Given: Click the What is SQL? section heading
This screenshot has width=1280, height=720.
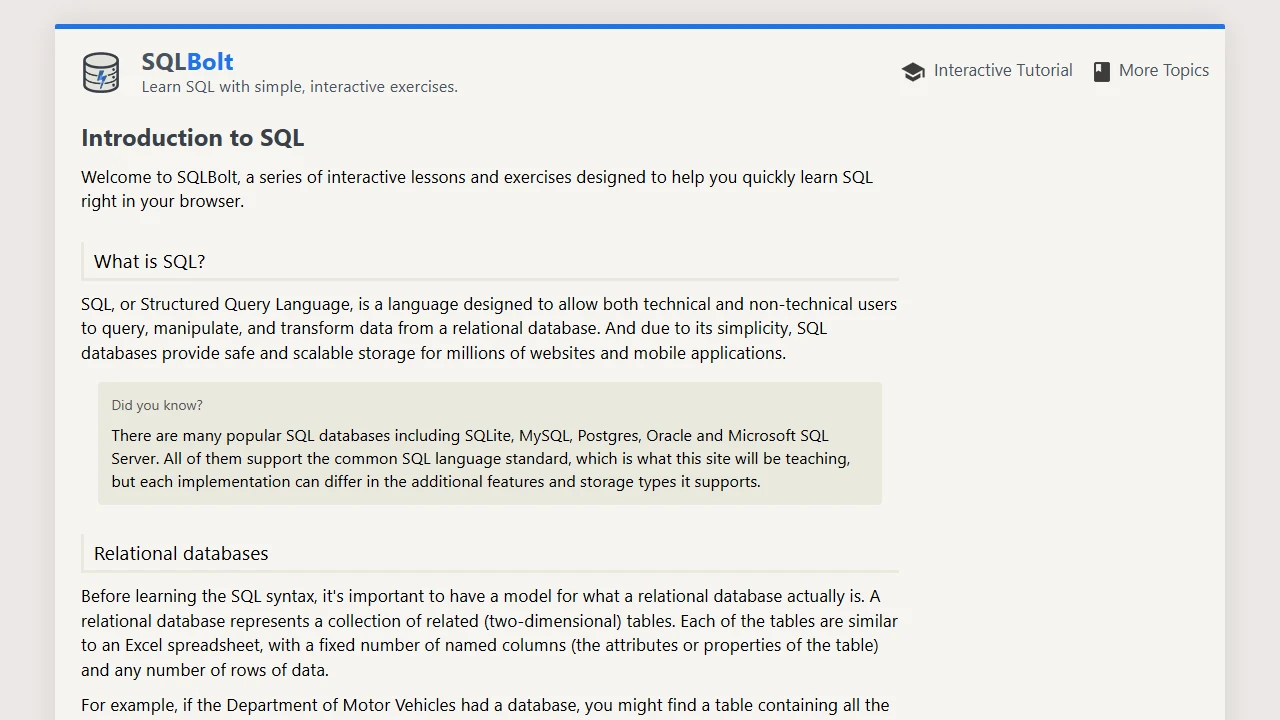Looking at the screenshot, I should point(149,261).
